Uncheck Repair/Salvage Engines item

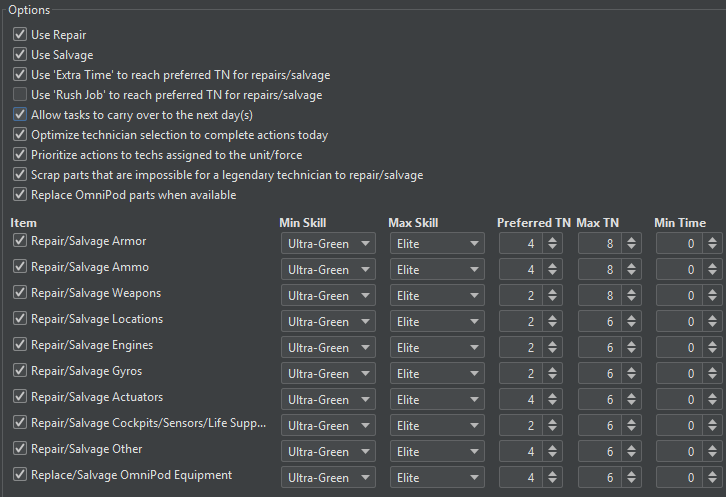(20, 345)
